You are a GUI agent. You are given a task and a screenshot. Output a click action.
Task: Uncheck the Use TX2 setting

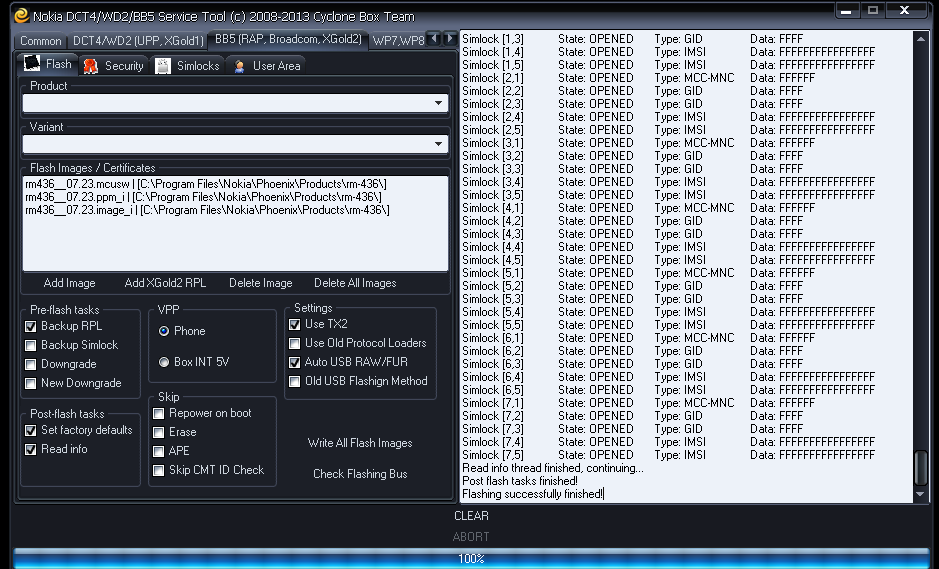(x=295, y=324)
